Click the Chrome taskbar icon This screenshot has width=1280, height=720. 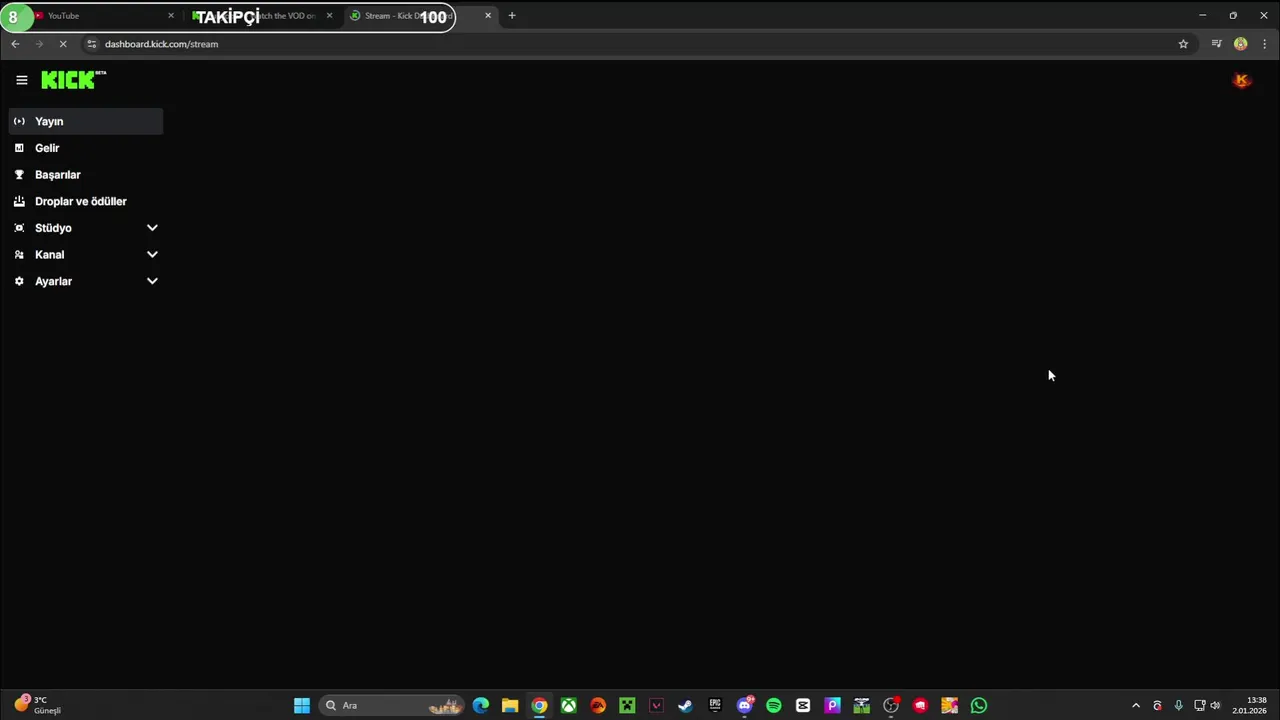pyautogui.click(x=539, y=706)
